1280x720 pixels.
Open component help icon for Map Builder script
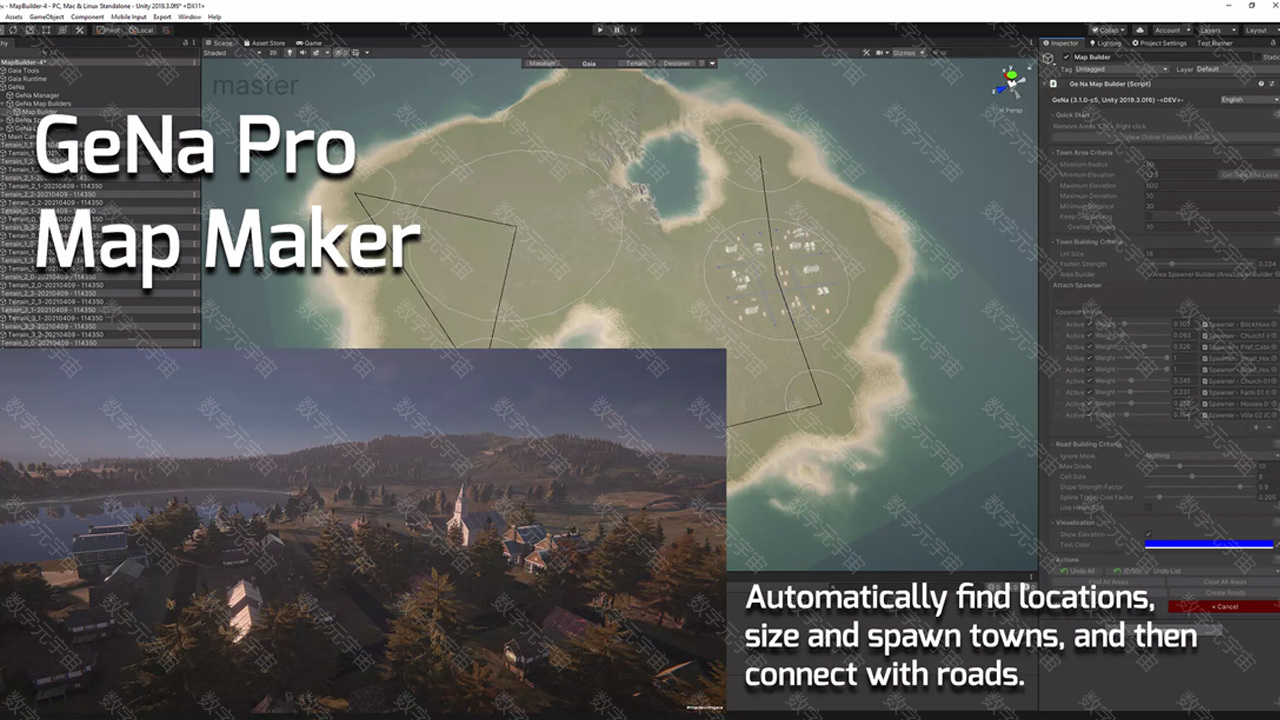tap(1261, 84)
